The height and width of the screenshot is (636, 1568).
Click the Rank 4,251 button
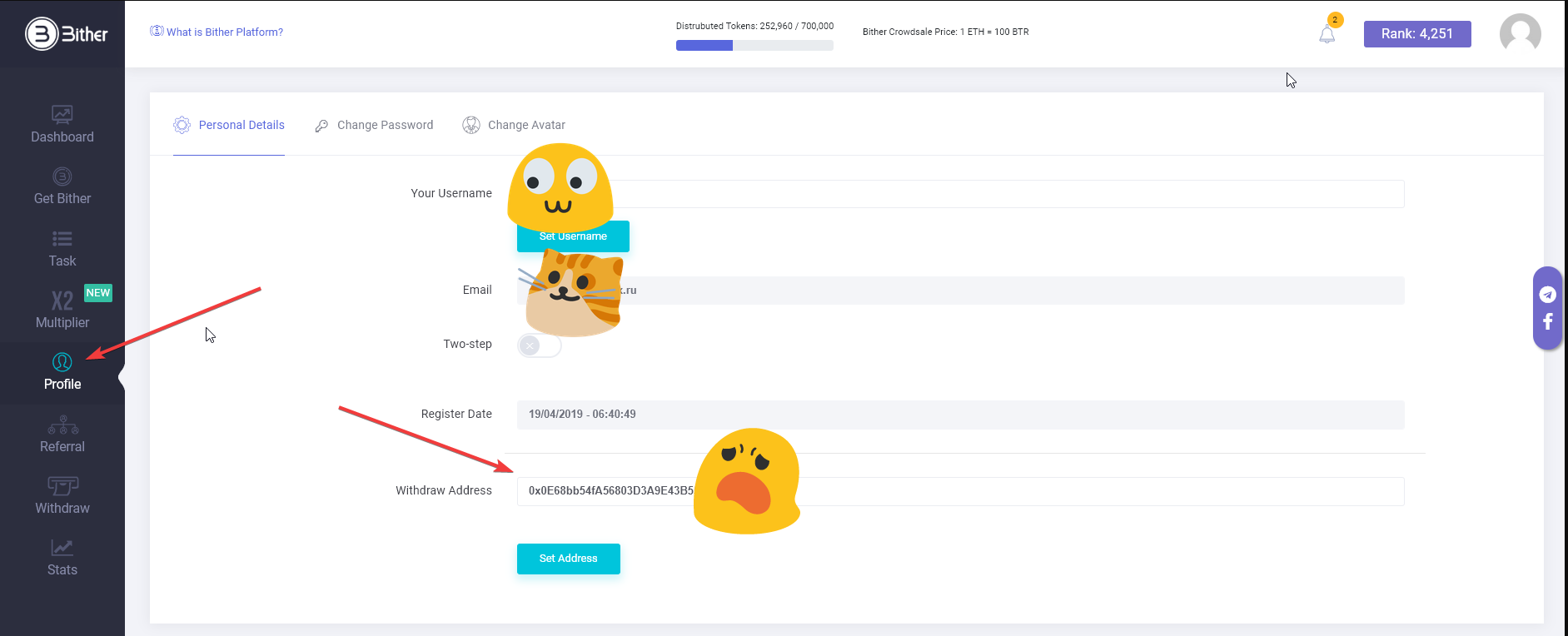pyautogui.click(x=1416, y=34)
